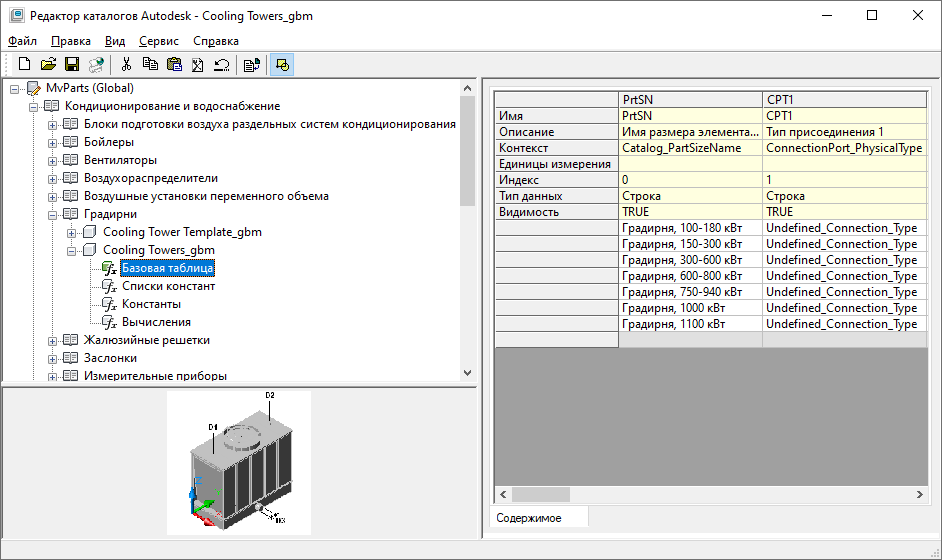Select Измерительные приборы tree item

point(155,376)
